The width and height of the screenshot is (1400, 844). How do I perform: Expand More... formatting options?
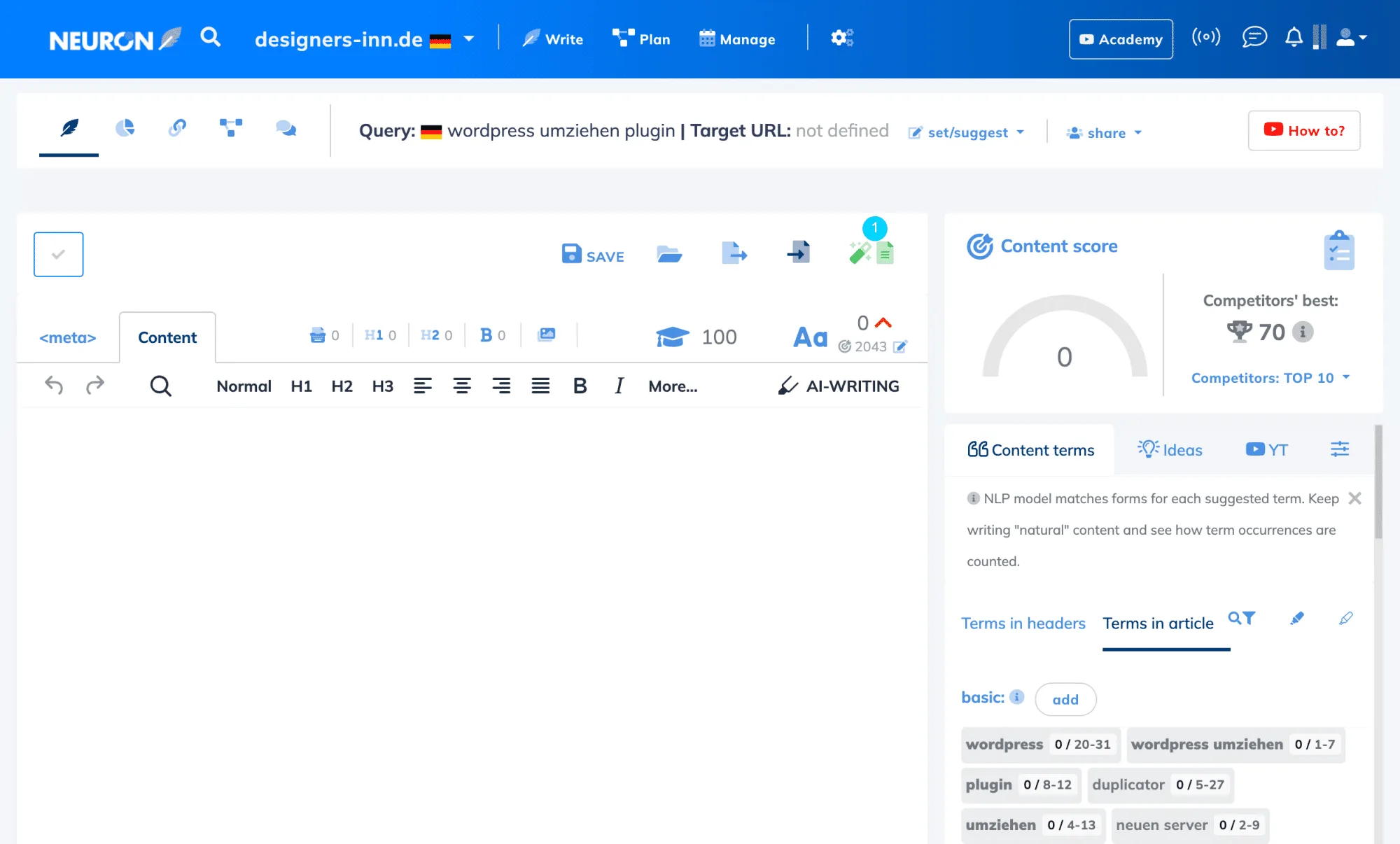click(673, 386)
